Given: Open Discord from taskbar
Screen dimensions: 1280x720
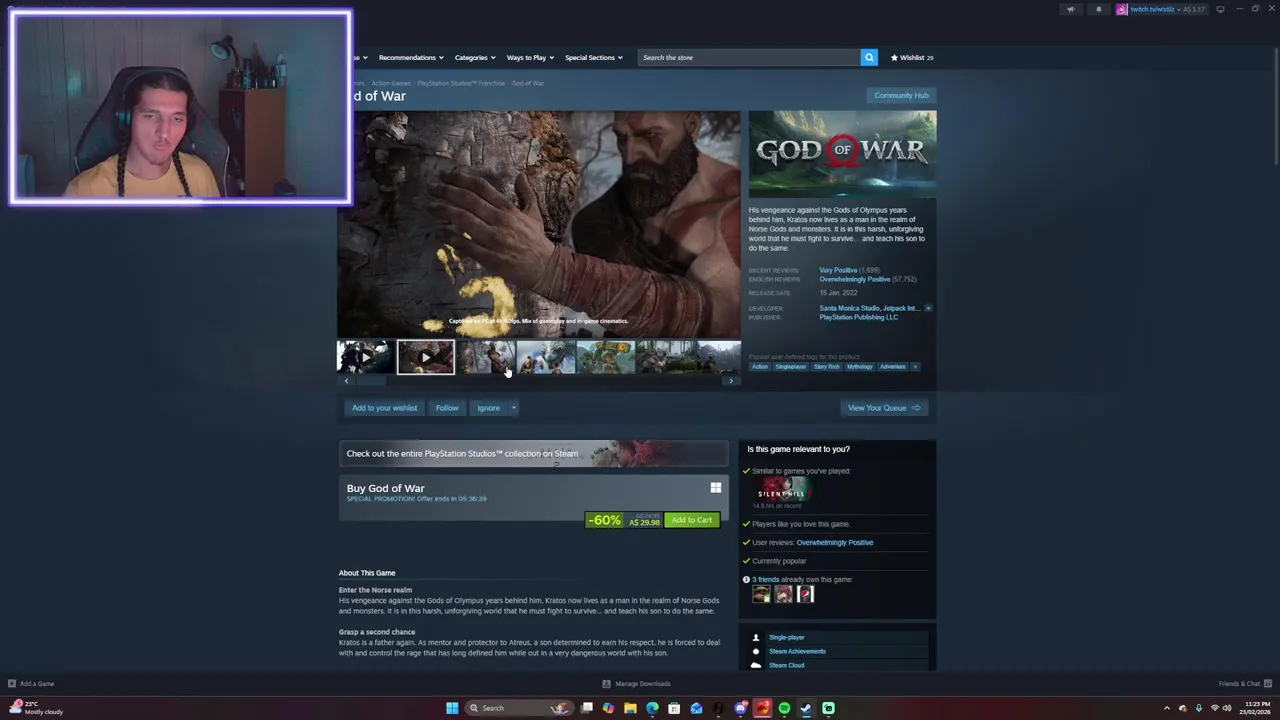Looking at the screenshot, I should (x=740, y=708).
